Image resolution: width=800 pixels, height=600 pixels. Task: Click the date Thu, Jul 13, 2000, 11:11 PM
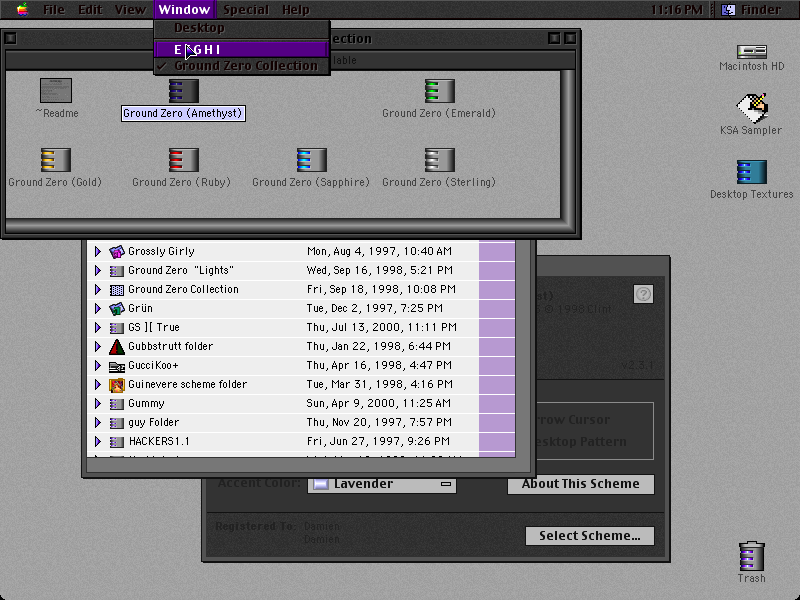382,328
